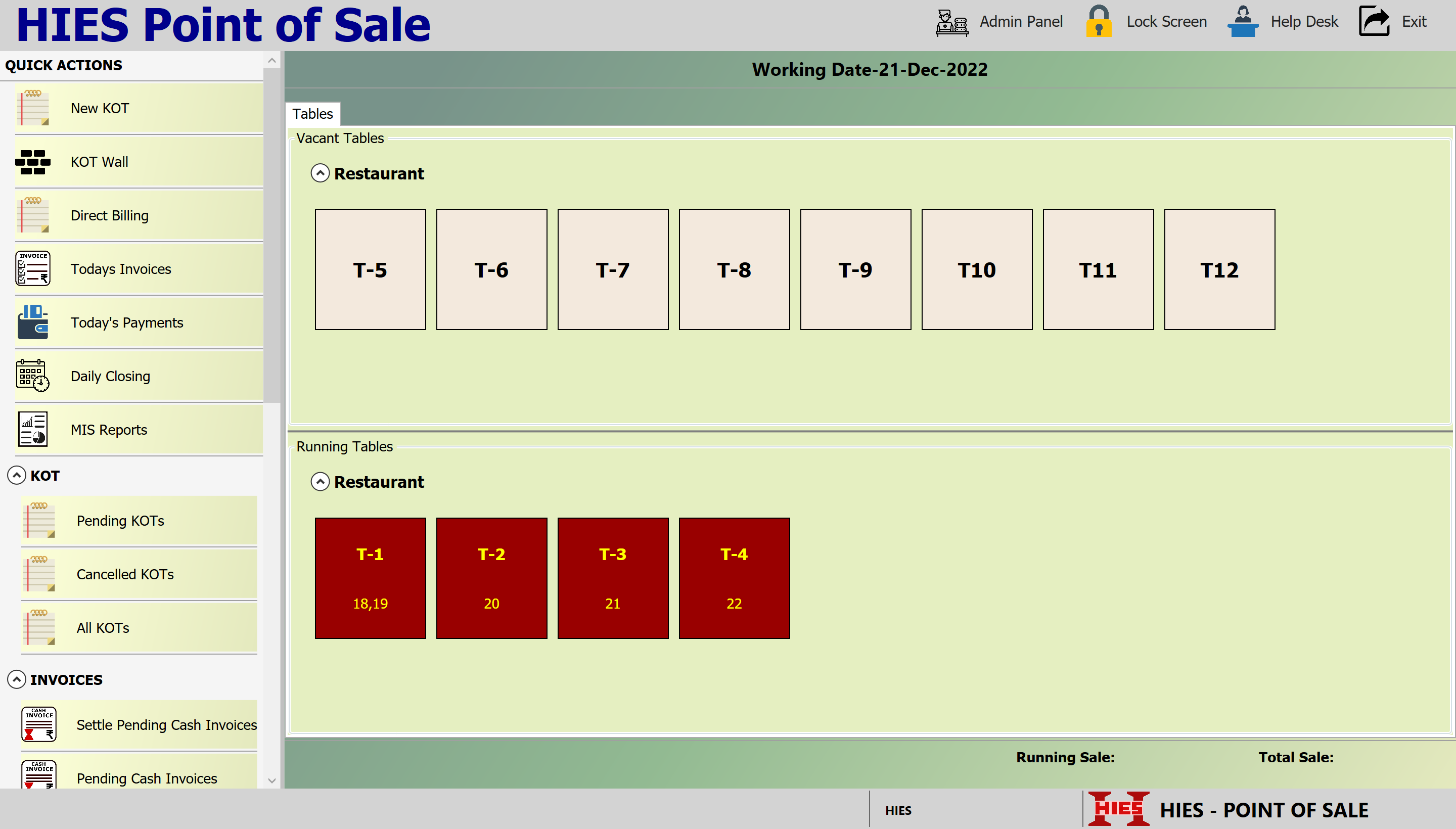The image size is (1456, 829).
Task: Click the Exit arrow icon
Action: (1374, 22)
